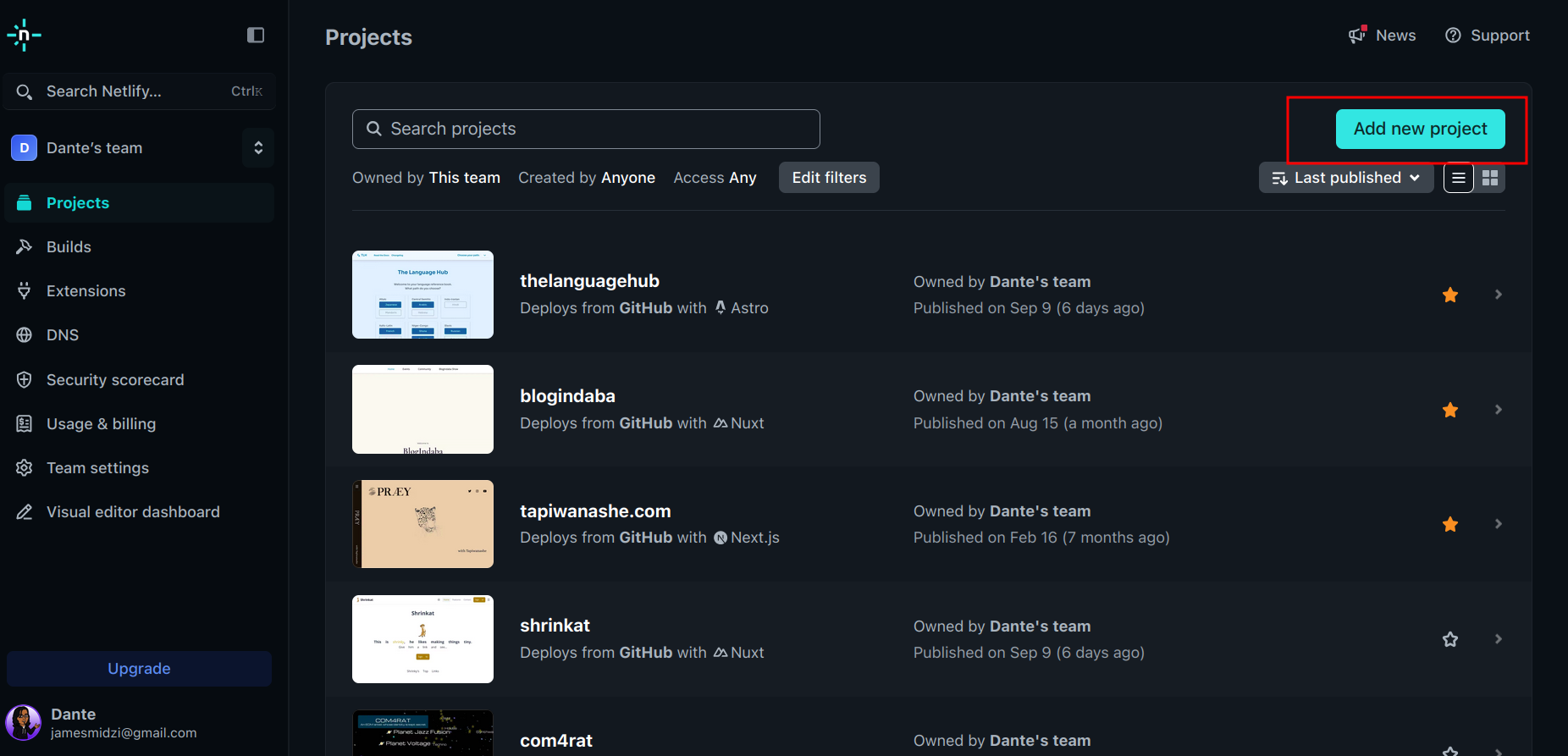Click the DNS globe icon
The height and width of the screenshot is (756, 1568).
(x=25, y=334)
